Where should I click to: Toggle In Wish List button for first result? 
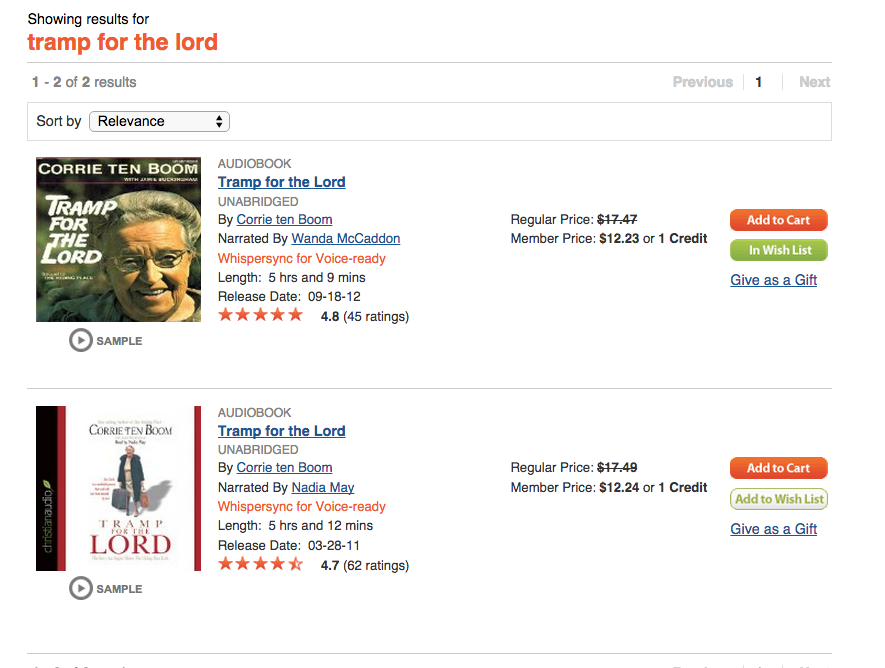coord(778,250)
